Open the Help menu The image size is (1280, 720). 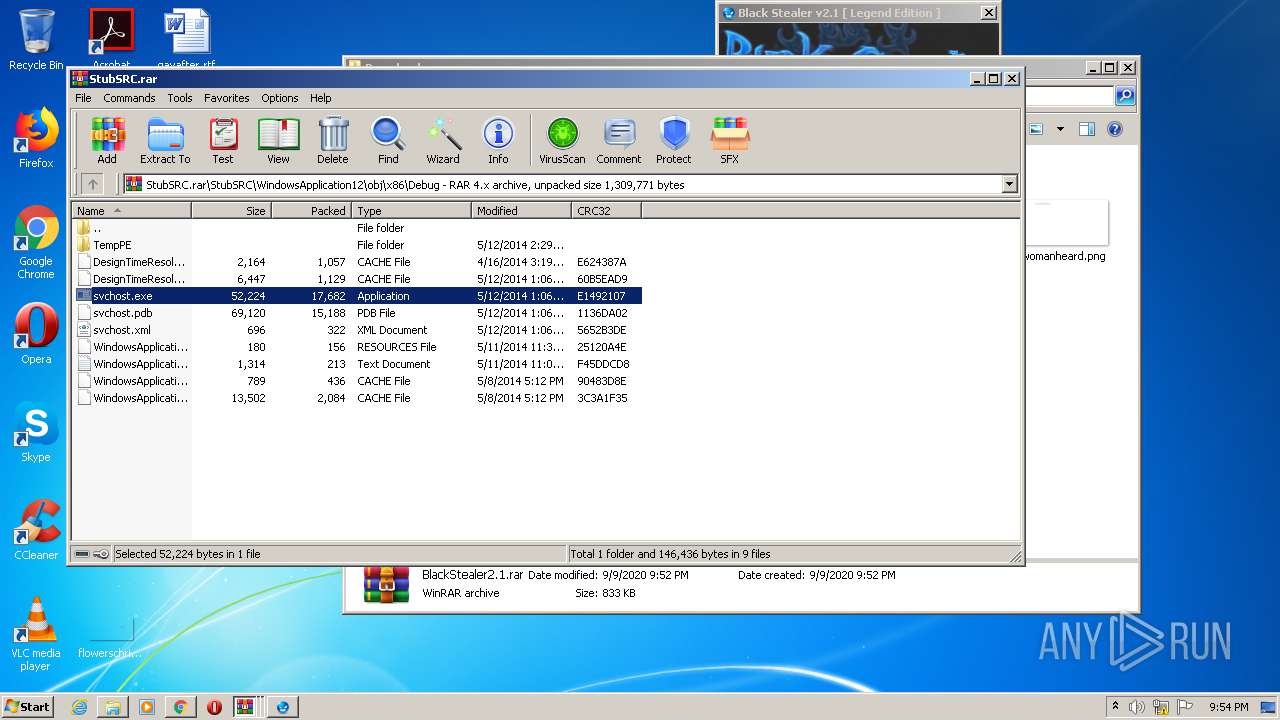321,98
